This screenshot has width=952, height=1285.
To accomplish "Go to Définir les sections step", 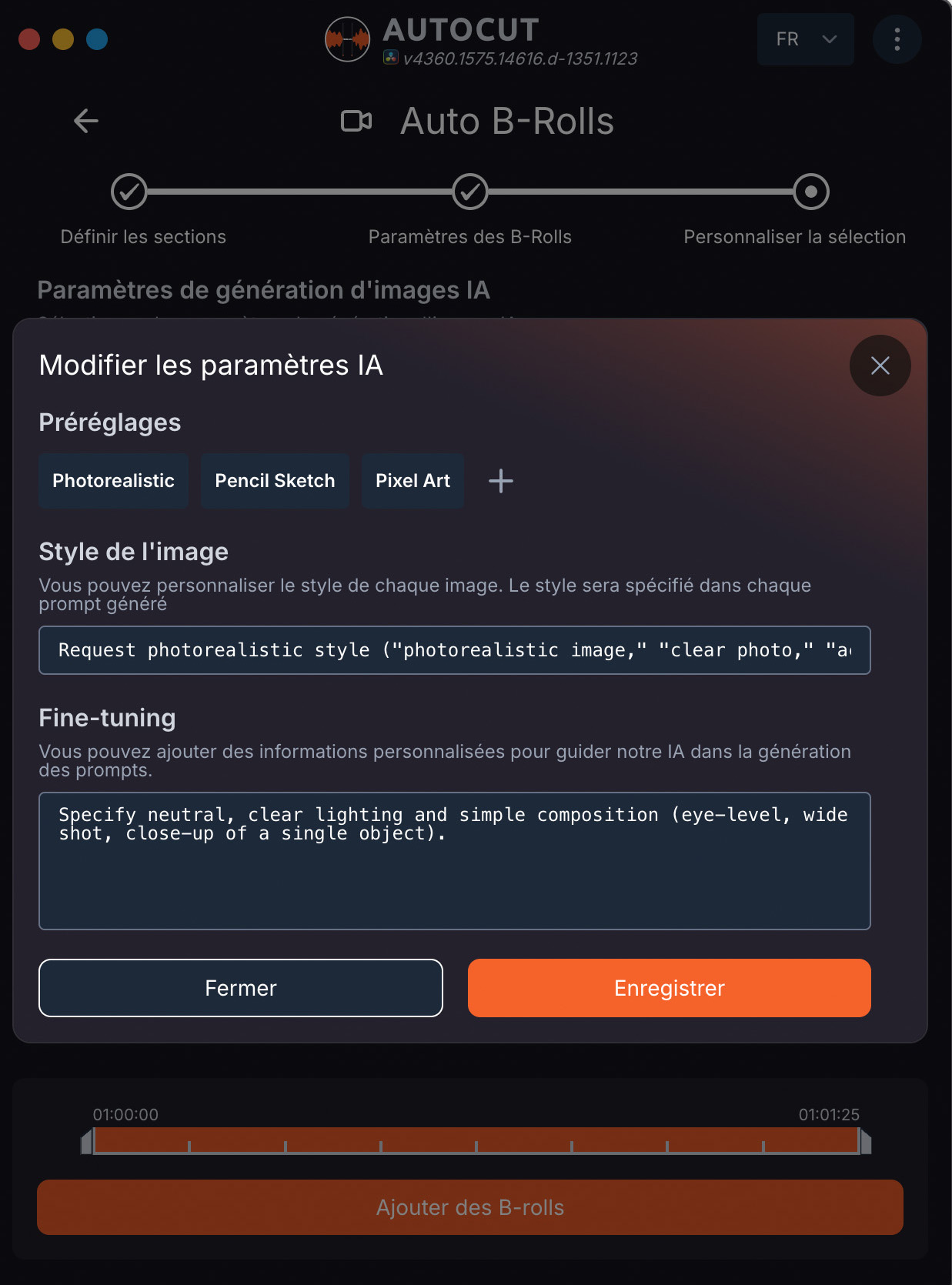I will click(x=129, y=192).
